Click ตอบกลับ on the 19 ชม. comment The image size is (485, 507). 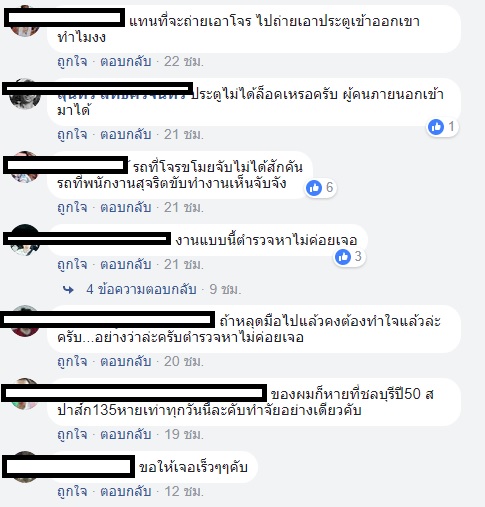(126, 435)
